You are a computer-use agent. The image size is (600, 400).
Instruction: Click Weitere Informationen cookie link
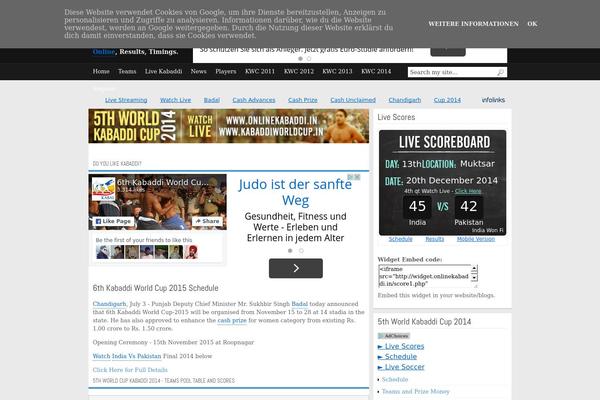pyautogui.click(x=473, y=23)
